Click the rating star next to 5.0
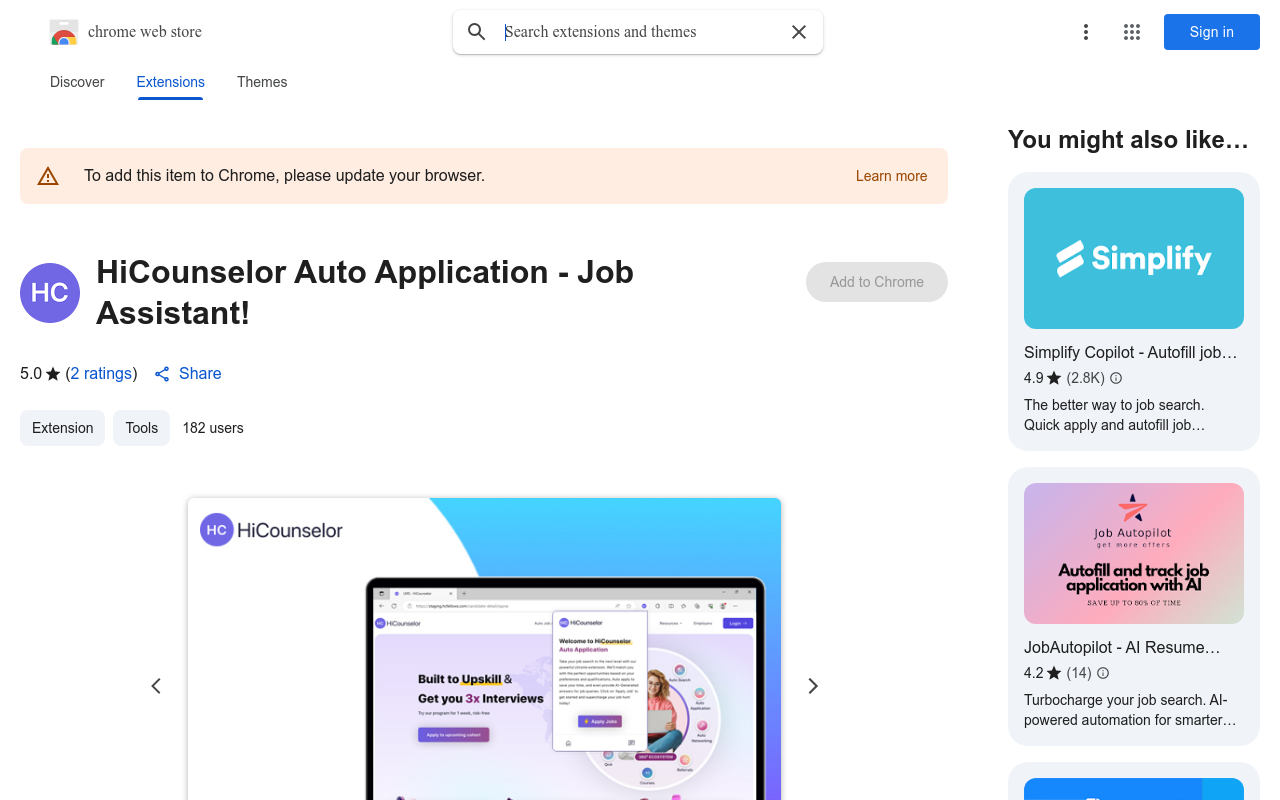 coord(53,374)
